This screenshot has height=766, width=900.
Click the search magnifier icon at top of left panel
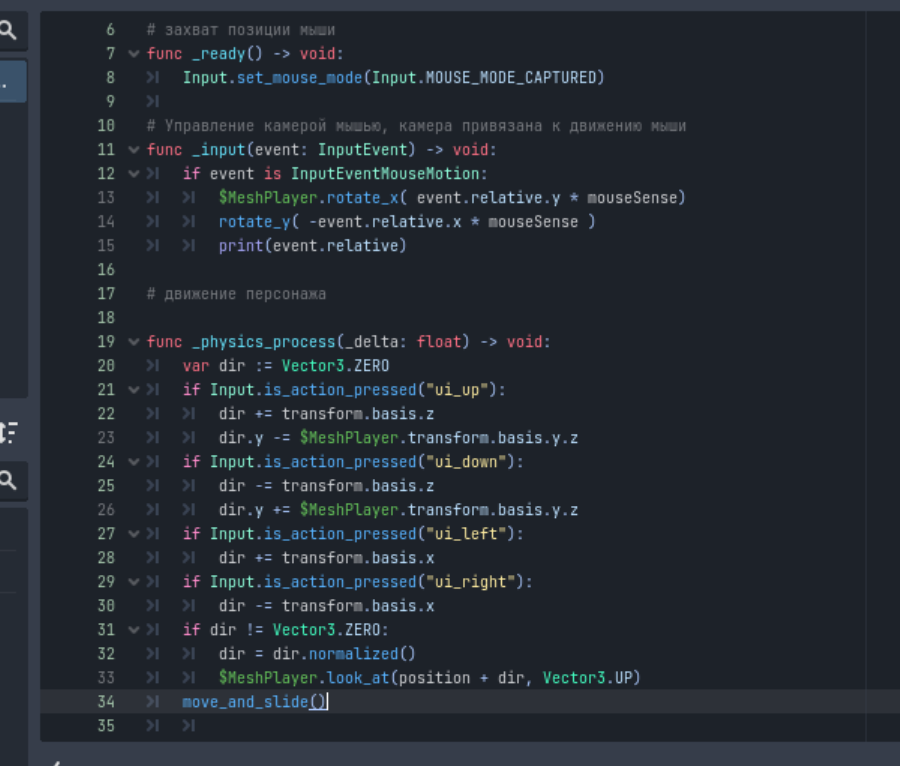(x=7, y=29)
